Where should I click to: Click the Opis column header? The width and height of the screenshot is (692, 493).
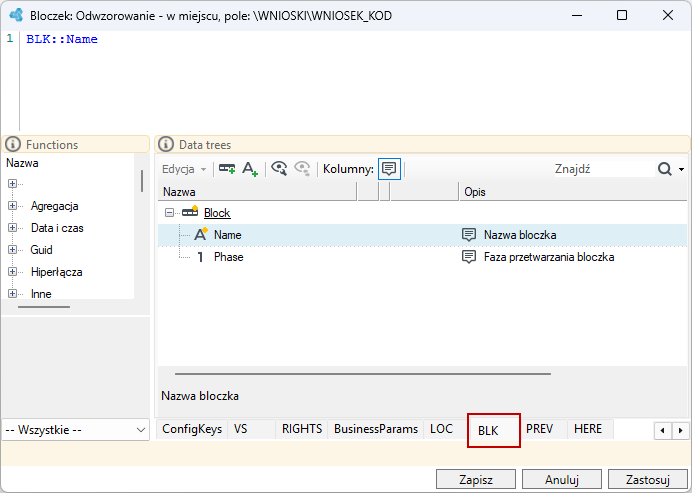click(x=573, y=192)
